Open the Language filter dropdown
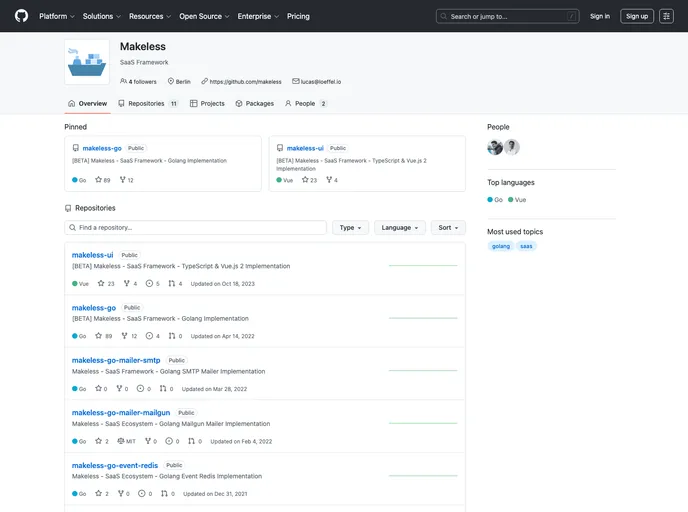 click(400, 228)
